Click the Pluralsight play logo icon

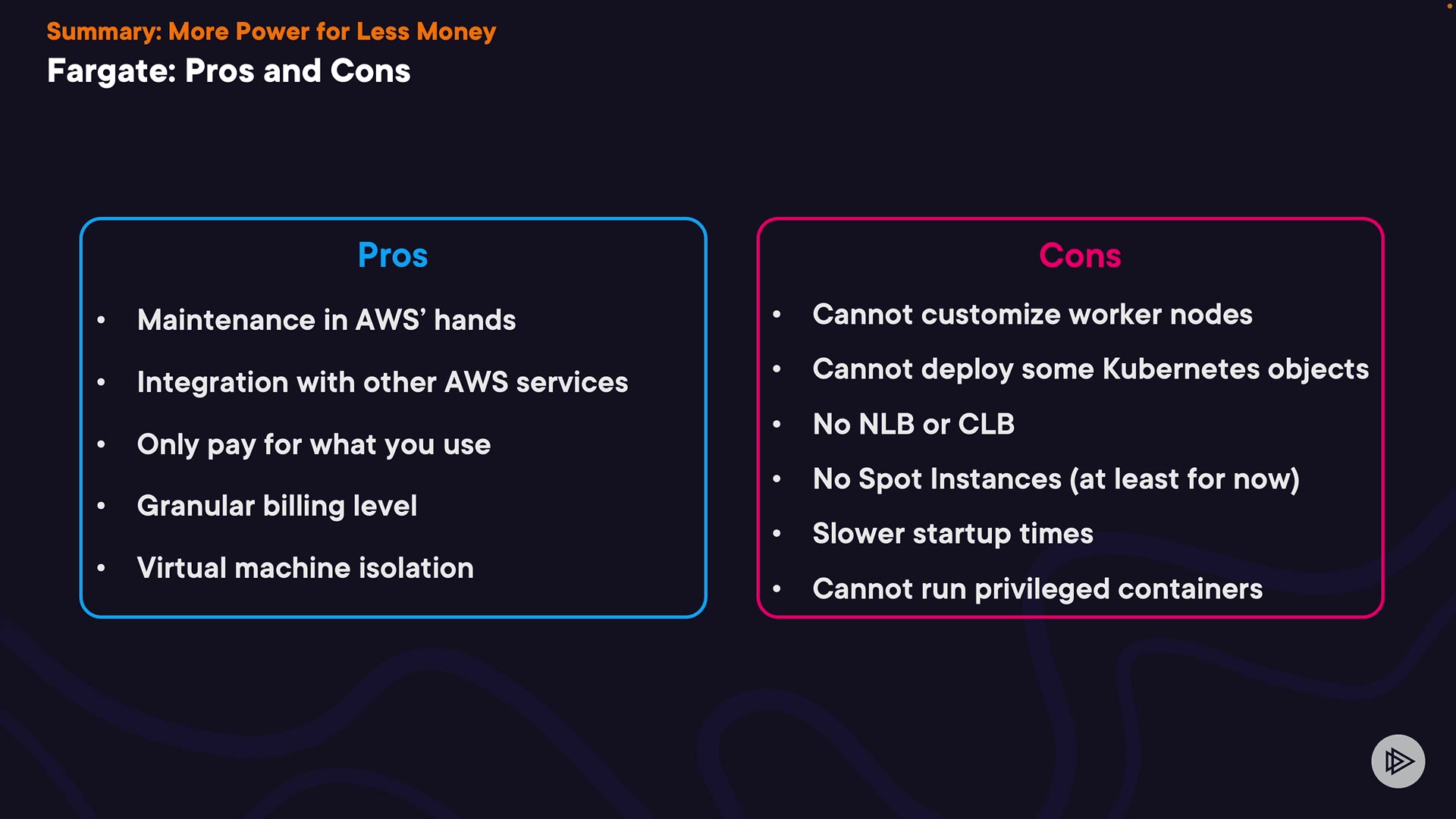[1398, 761]
